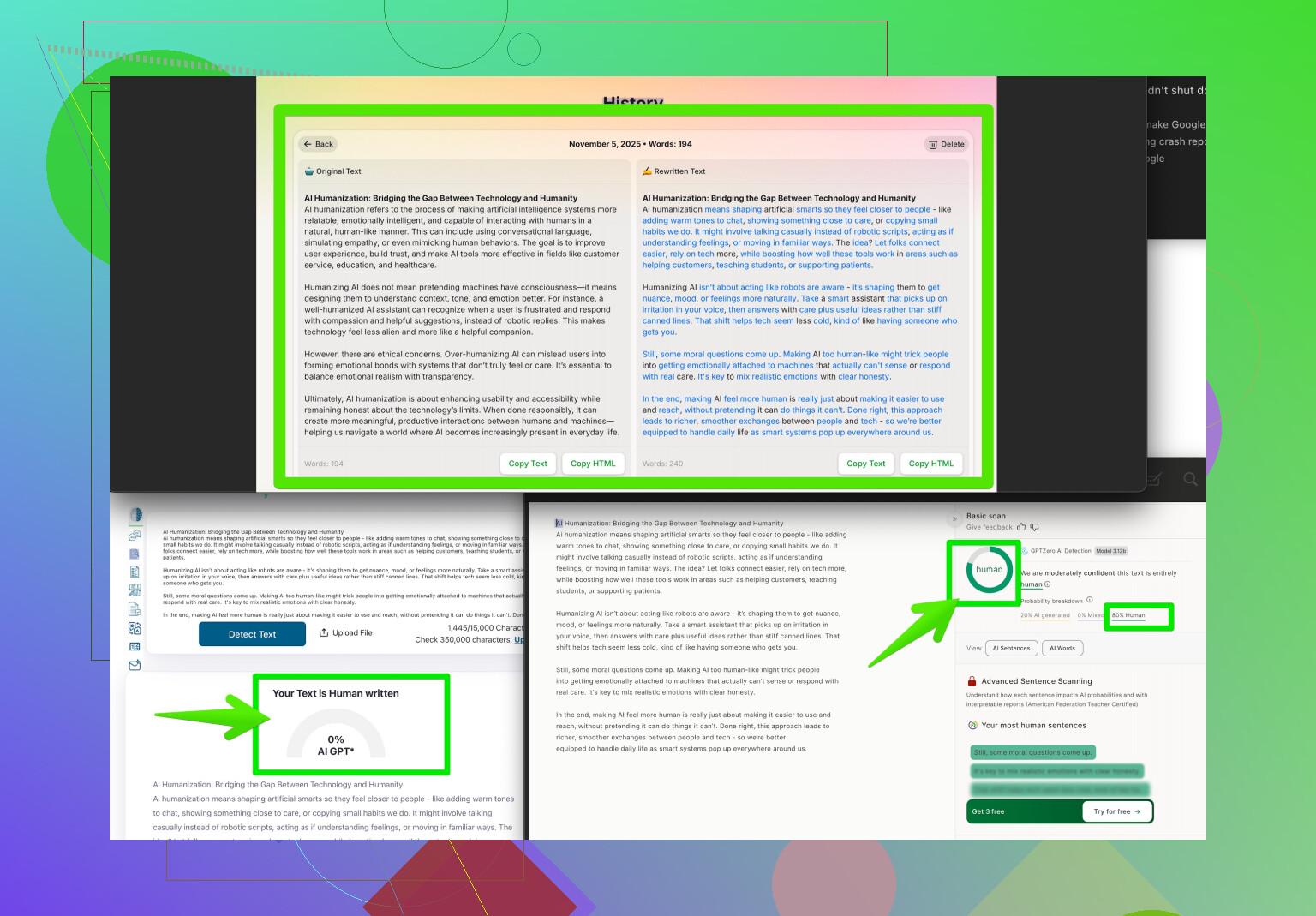Select the 80% Human breakdown tab
The height and width of the screenshot is (916, 1316).
click(x=1128, y=615)
